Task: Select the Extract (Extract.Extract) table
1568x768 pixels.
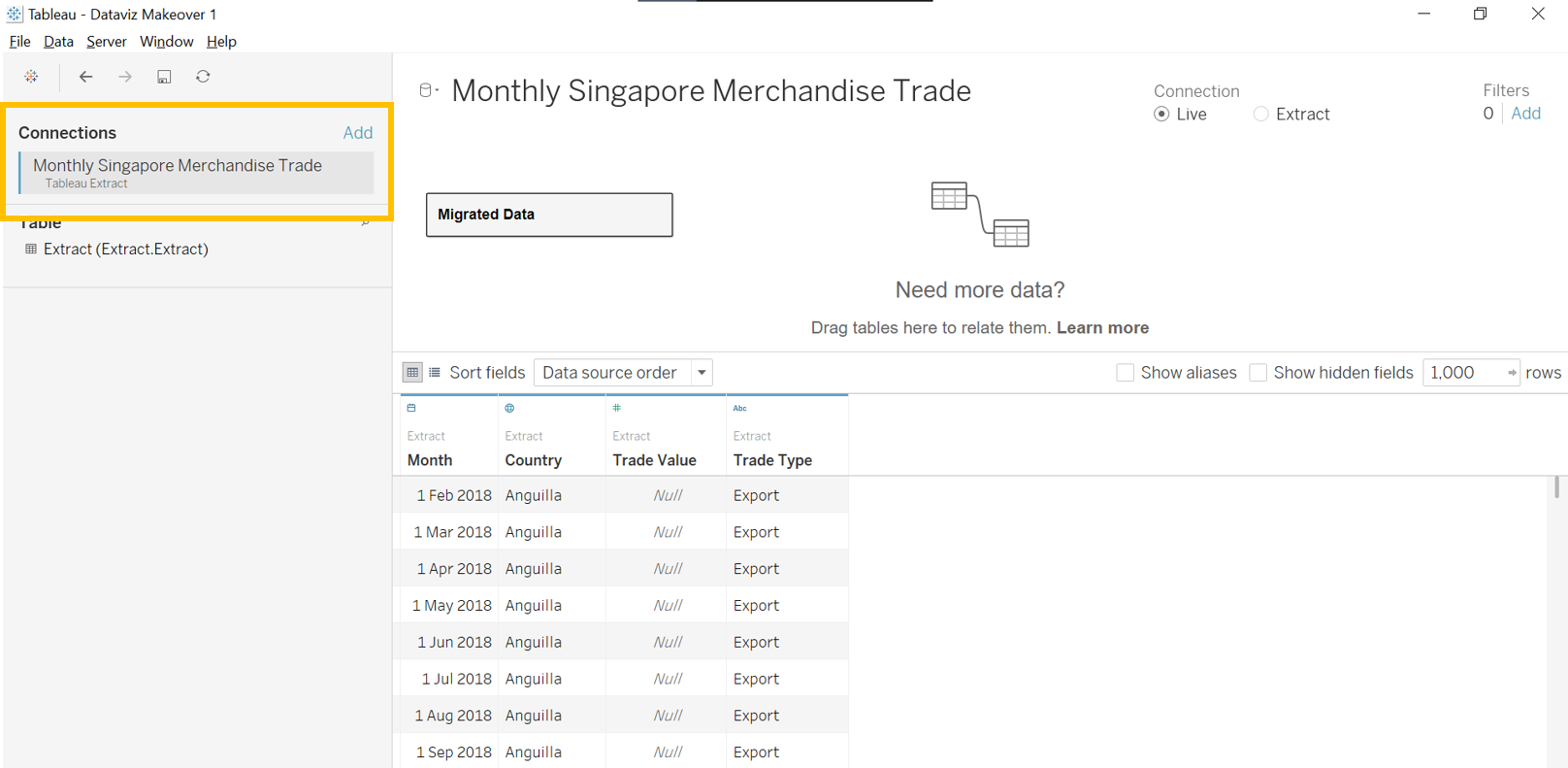Action: [x=125, y=250]
